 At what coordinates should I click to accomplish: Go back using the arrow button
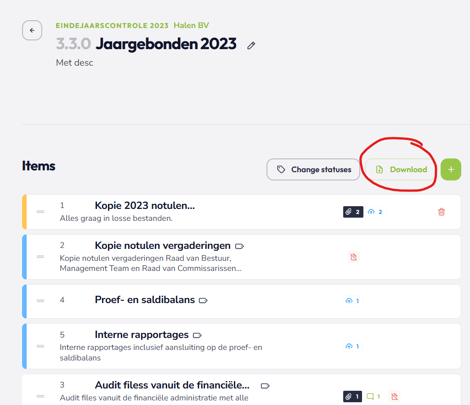click(x=32, y=30)
